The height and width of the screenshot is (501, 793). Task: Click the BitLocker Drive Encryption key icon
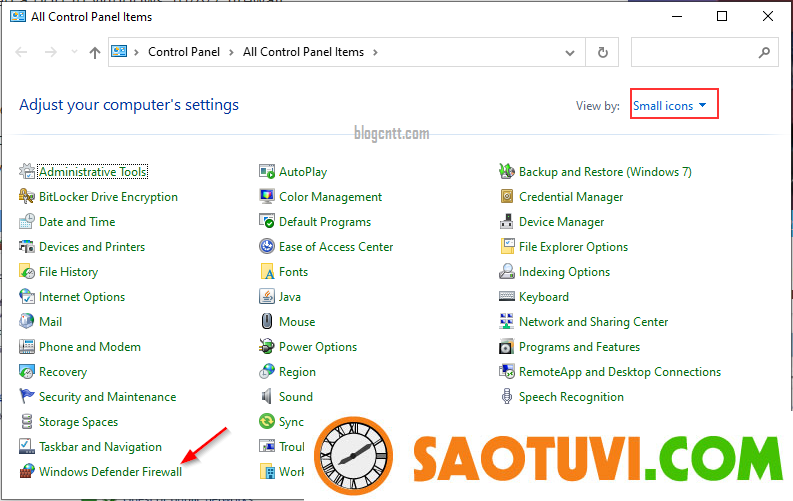pos(27,197)
